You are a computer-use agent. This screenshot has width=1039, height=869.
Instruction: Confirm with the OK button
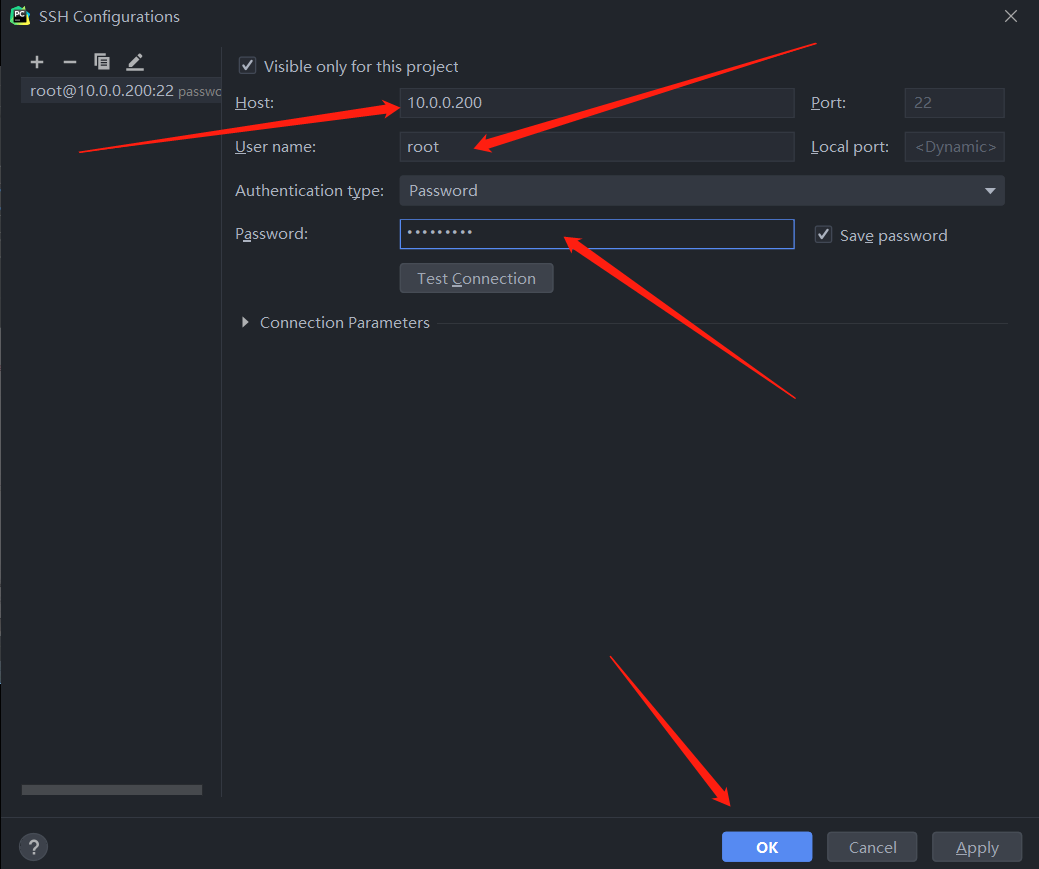click(x=767, y=847)
